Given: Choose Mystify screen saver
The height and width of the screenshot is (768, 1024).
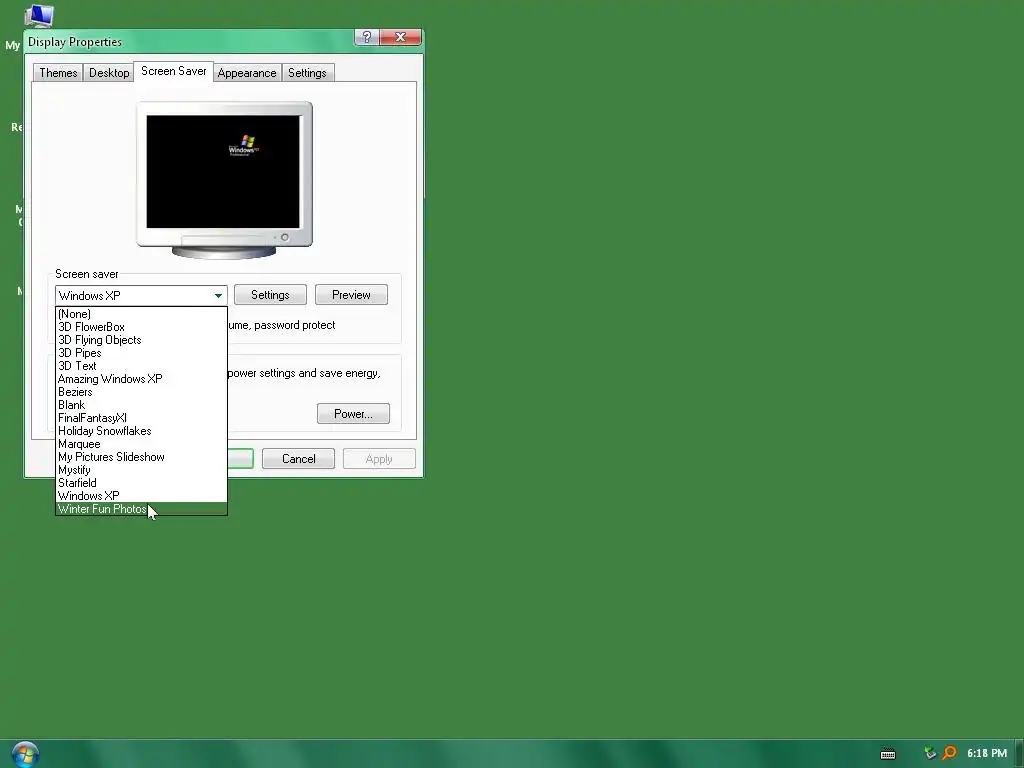Looking at the screenshot, I should [x=141, y=470].
